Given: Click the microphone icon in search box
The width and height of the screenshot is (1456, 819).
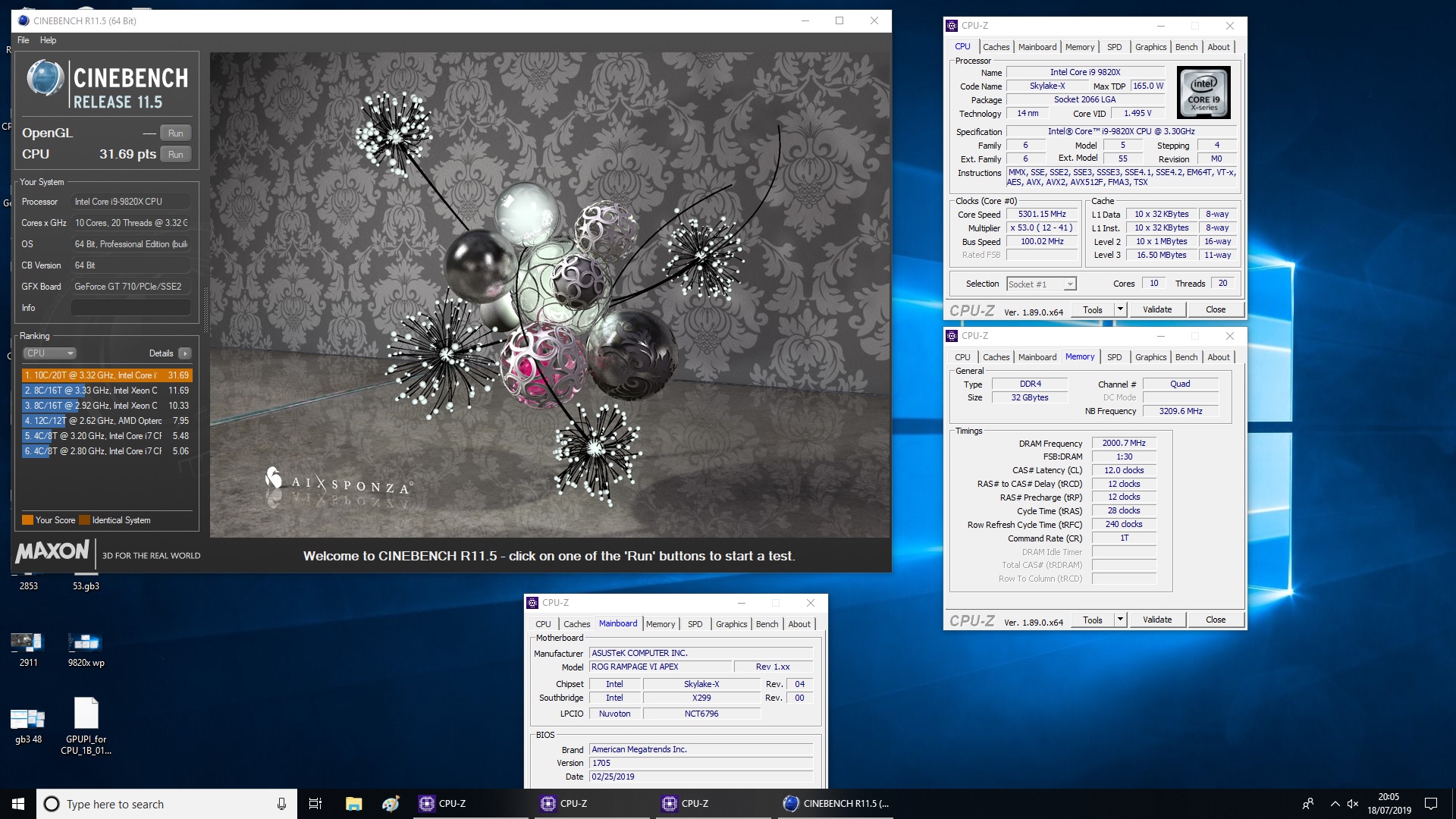Looking at the screenshot, I should pos(281,804).
